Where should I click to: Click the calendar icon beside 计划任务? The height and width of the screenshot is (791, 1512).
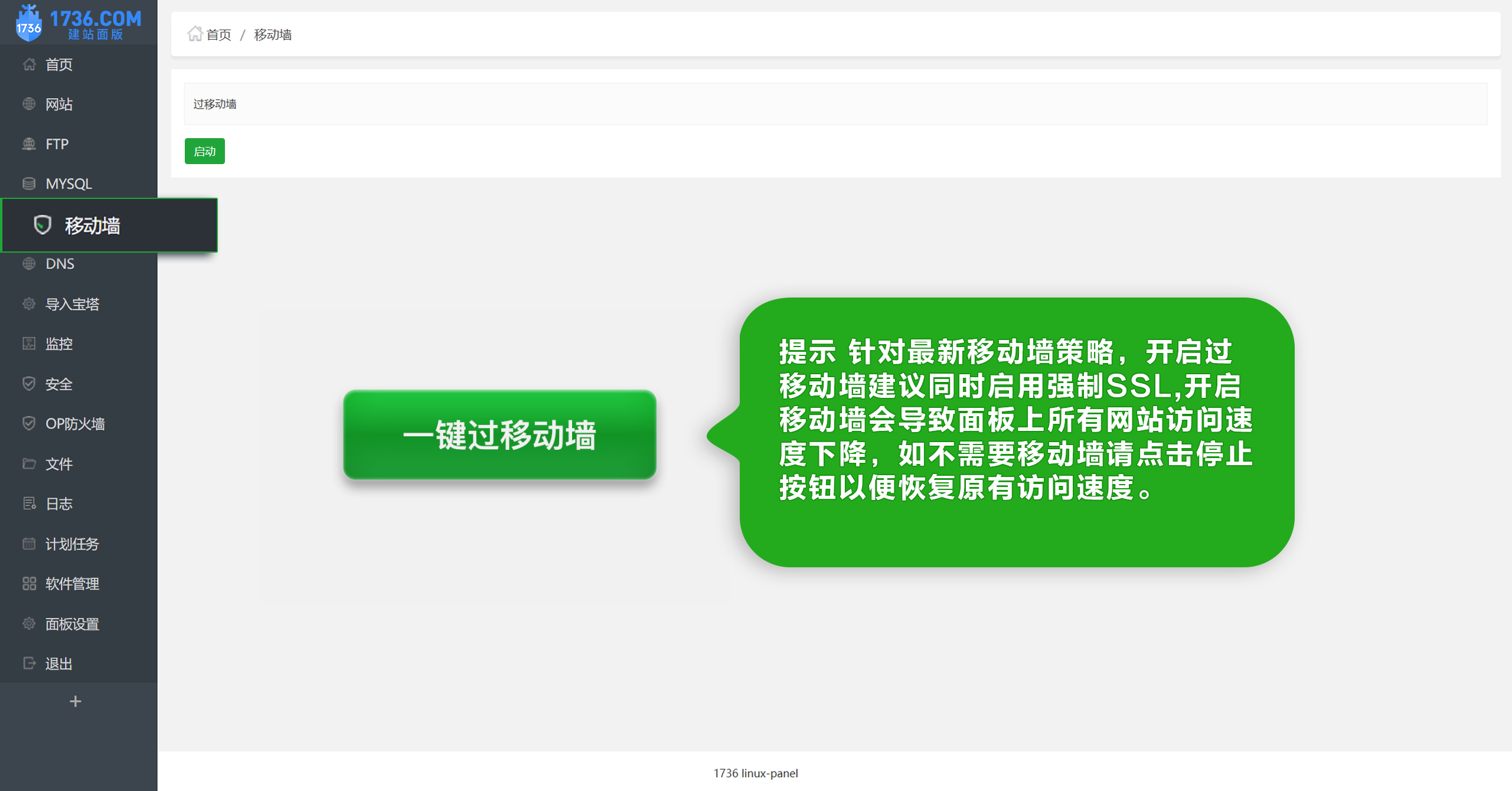(29, 544)
